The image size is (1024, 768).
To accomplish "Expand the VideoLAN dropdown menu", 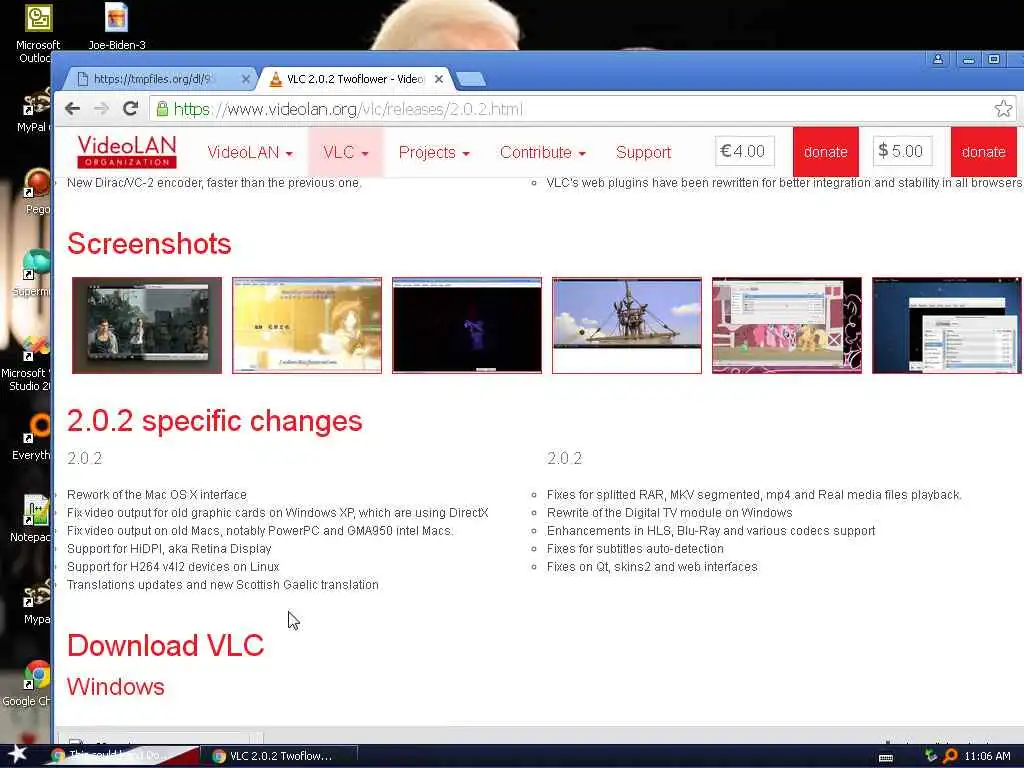I will (x=250, y=152).
